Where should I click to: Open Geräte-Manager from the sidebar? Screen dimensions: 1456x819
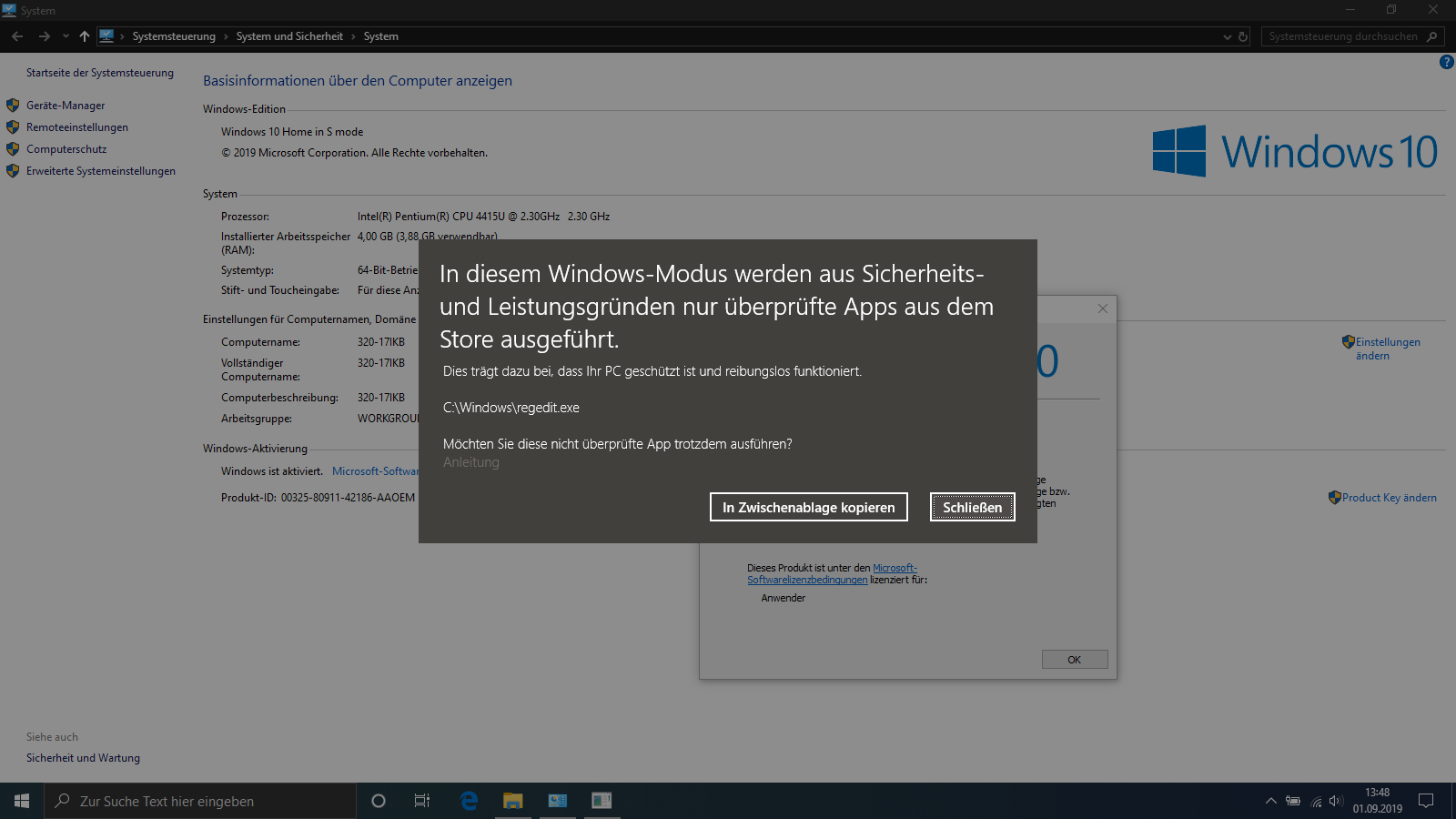click(66, 106)
